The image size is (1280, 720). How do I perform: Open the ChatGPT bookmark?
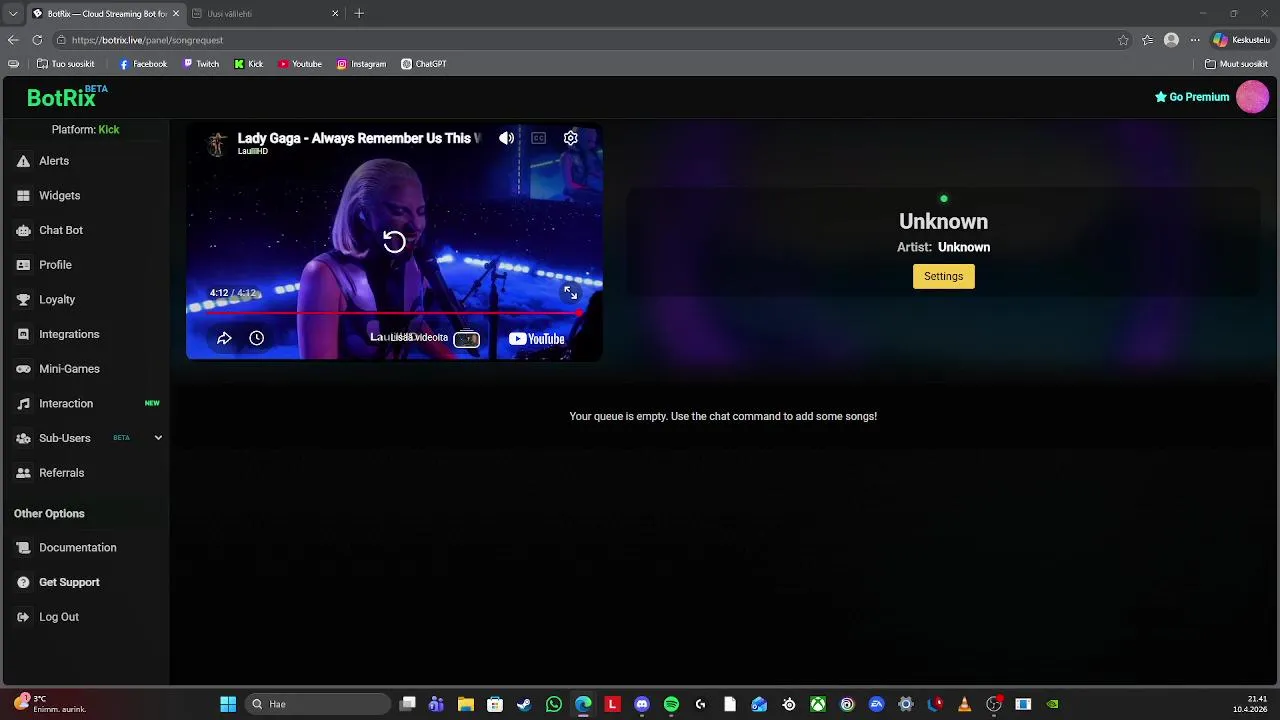424,64
